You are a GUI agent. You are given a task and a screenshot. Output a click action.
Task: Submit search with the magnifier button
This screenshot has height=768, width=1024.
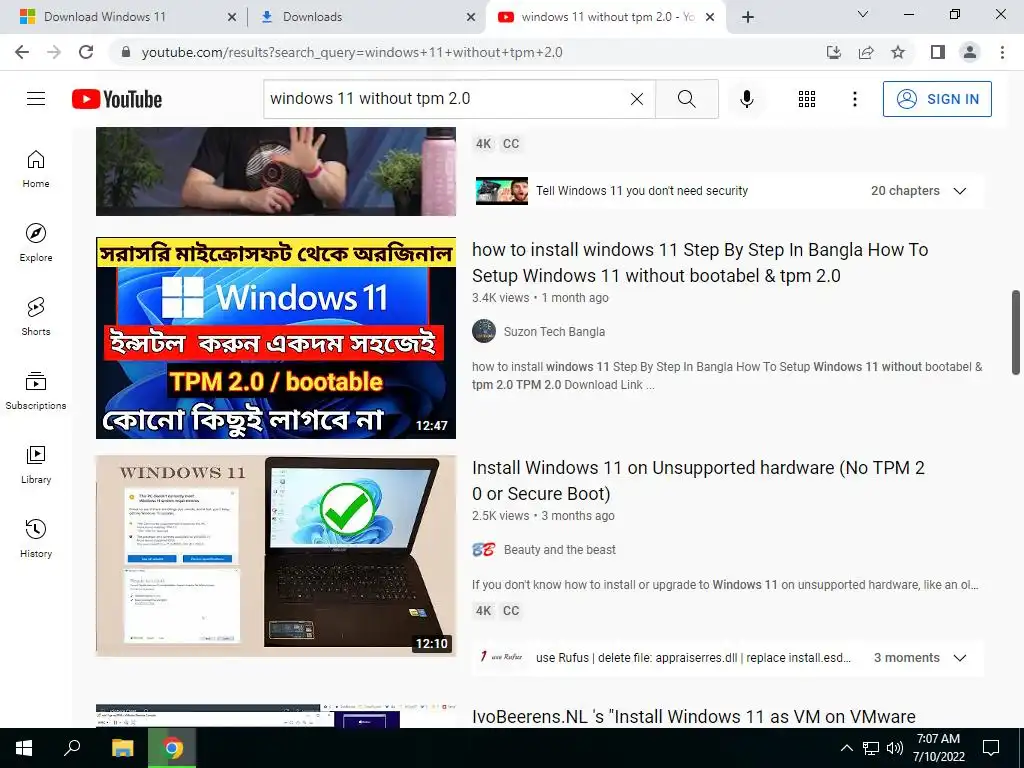(x=686, y=99)
